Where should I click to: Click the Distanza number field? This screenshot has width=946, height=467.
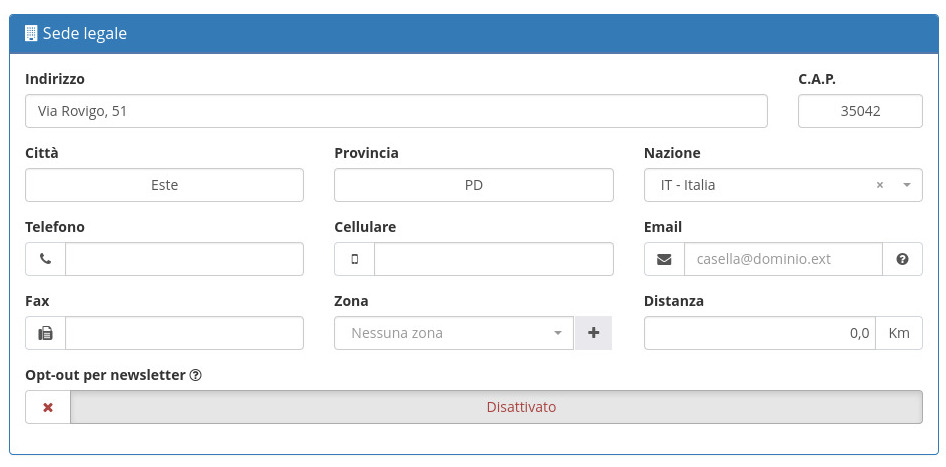point(760,333)
